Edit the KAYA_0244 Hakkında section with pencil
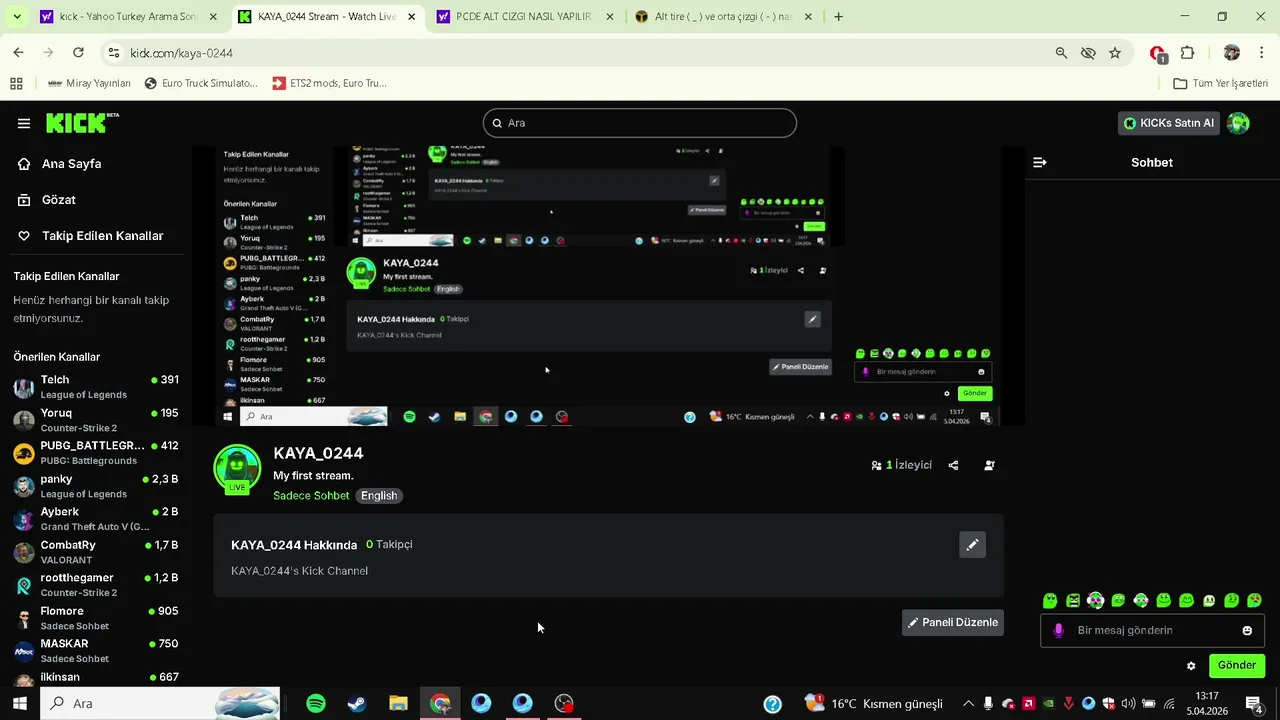The image size is (1280, 720). pos(972,545)
